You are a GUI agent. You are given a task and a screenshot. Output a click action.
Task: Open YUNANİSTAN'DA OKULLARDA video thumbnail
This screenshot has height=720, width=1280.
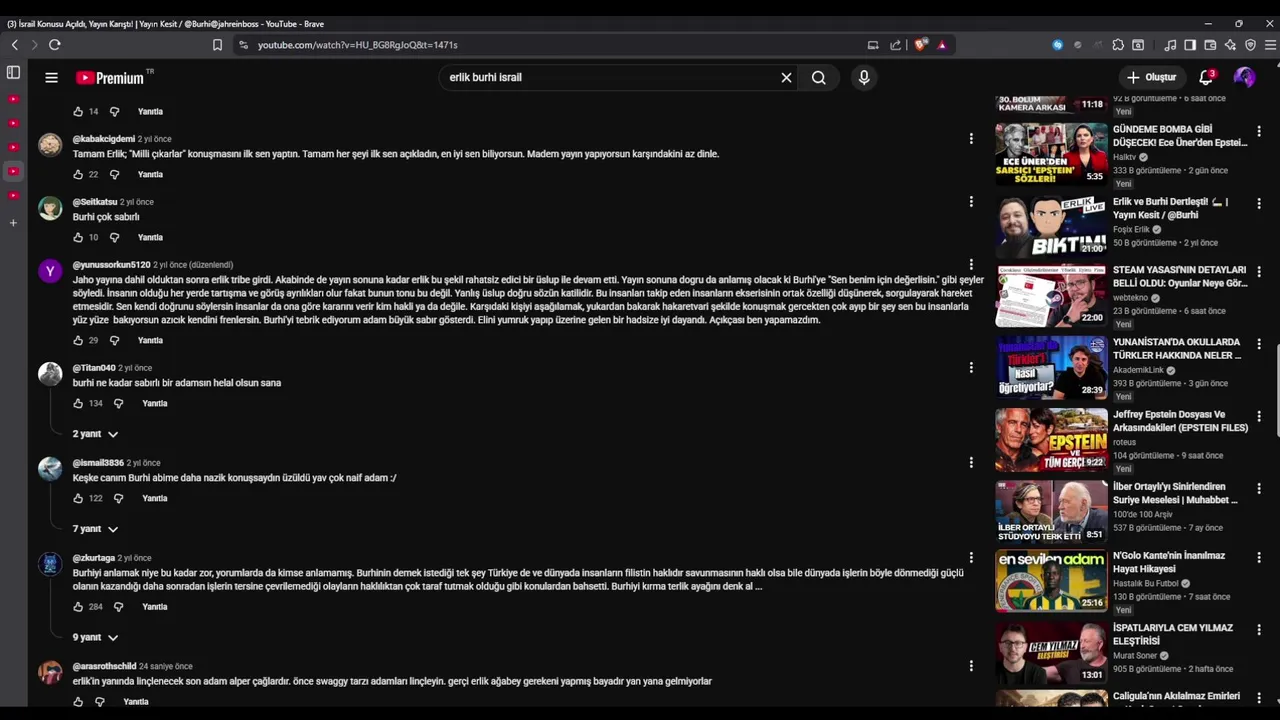1051,367
